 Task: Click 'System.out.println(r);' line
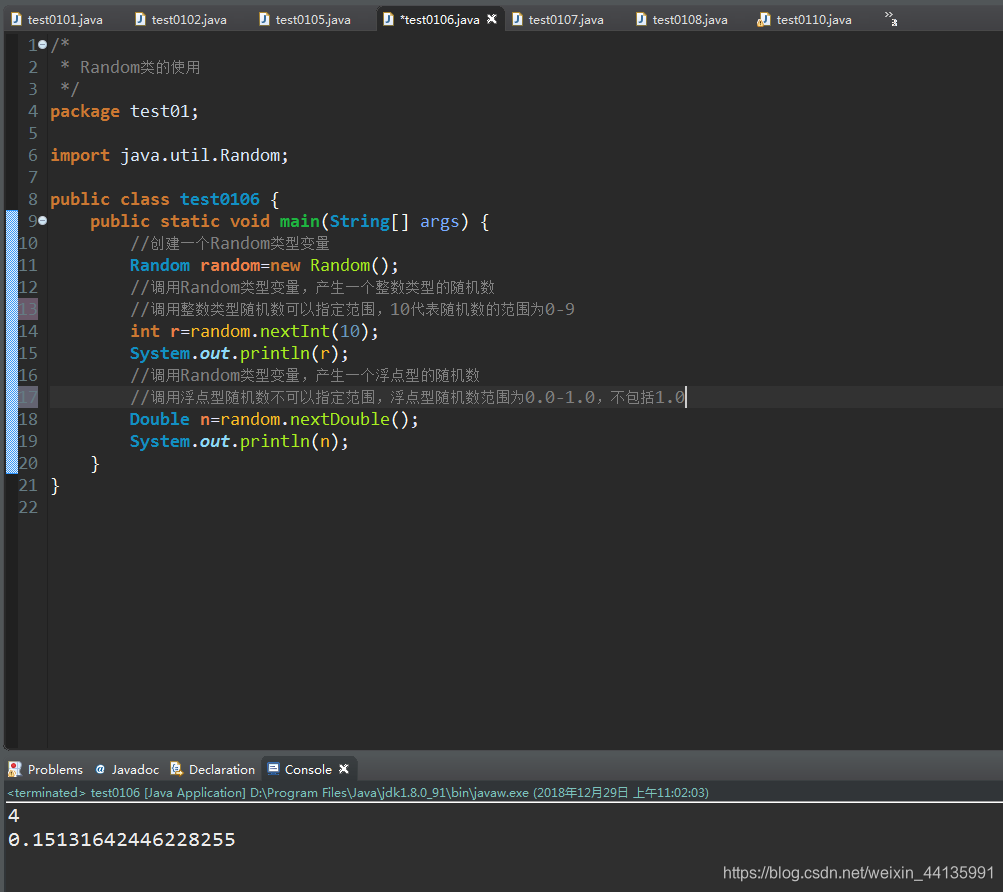coord(239,353)
